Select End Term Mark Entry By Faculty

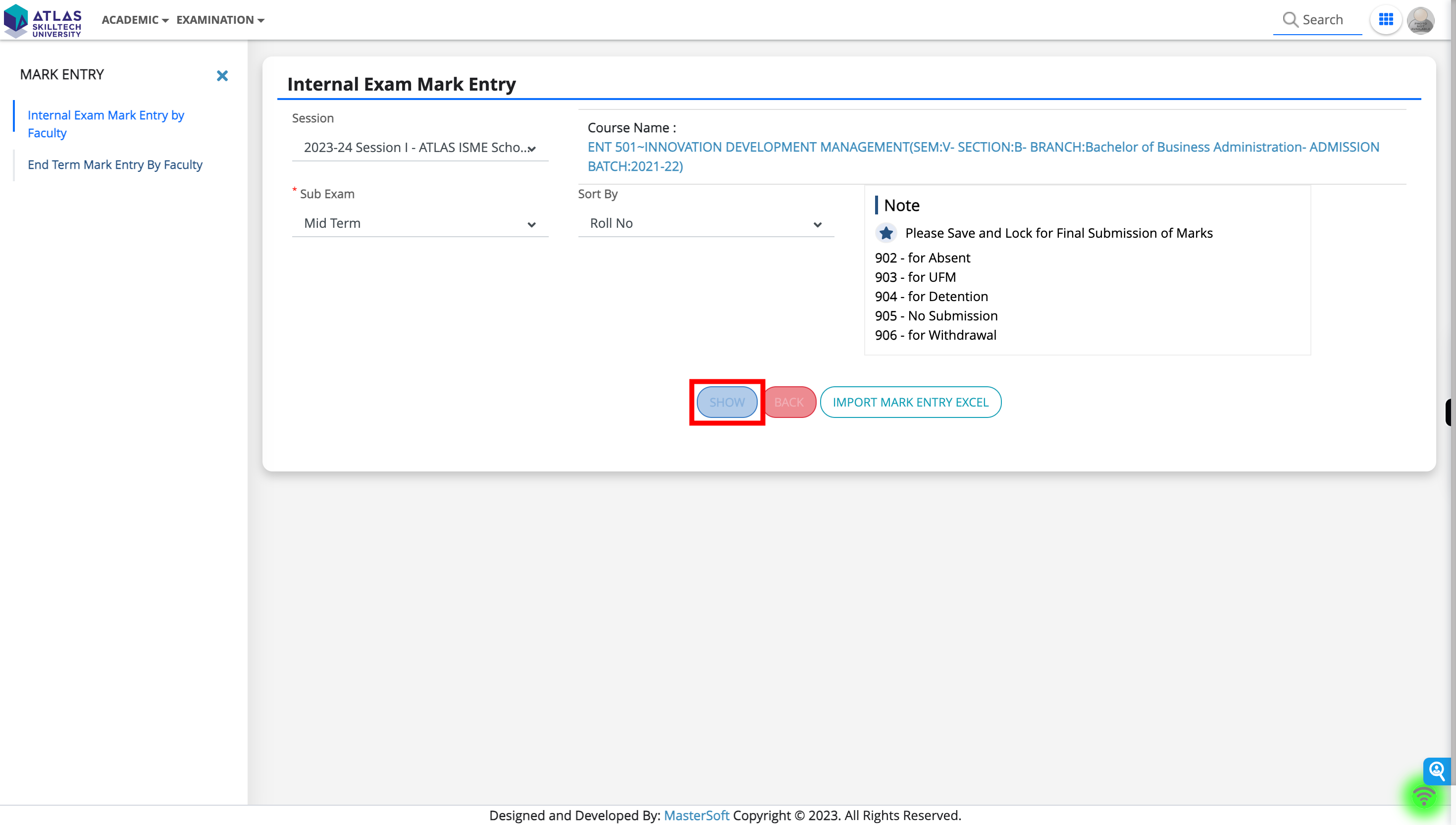[115, 164]
